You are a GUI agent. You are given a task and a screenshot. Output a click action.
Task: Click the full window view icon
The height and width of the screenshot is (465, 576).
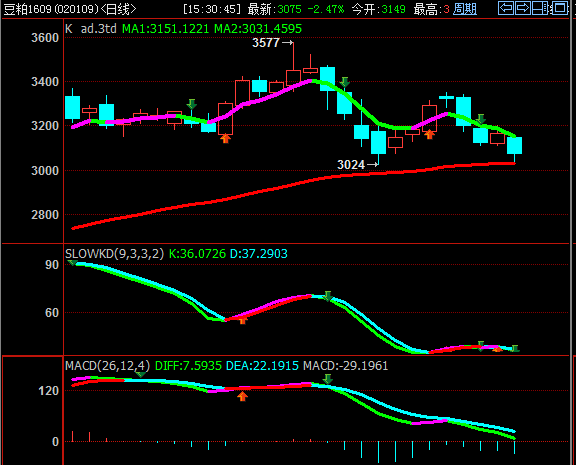point(560,8)
